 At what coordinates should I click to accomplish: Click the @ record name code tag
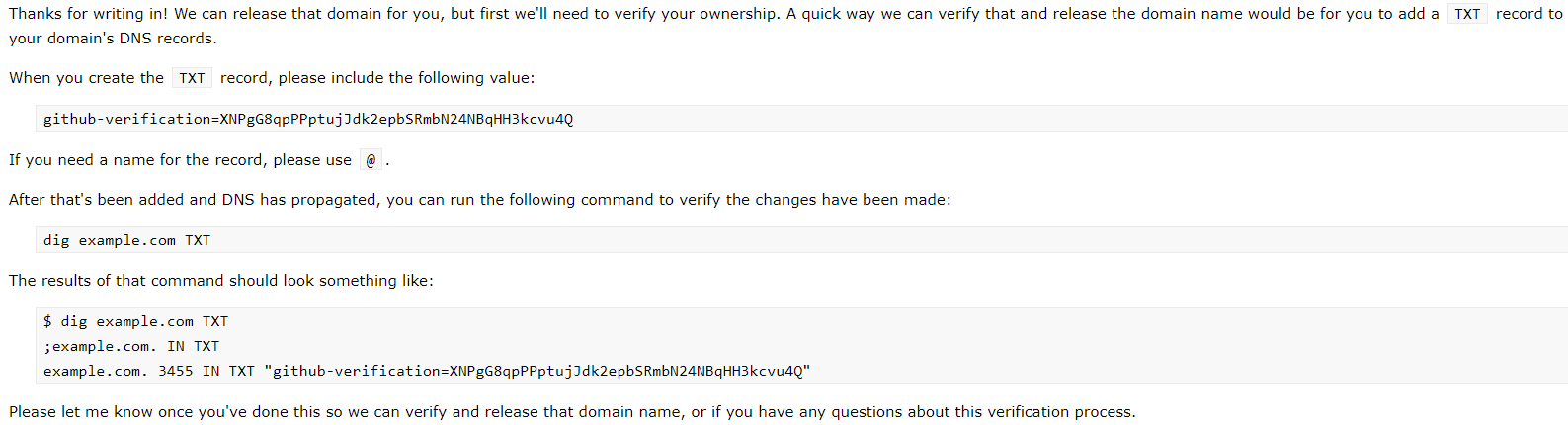click(371, 160)
